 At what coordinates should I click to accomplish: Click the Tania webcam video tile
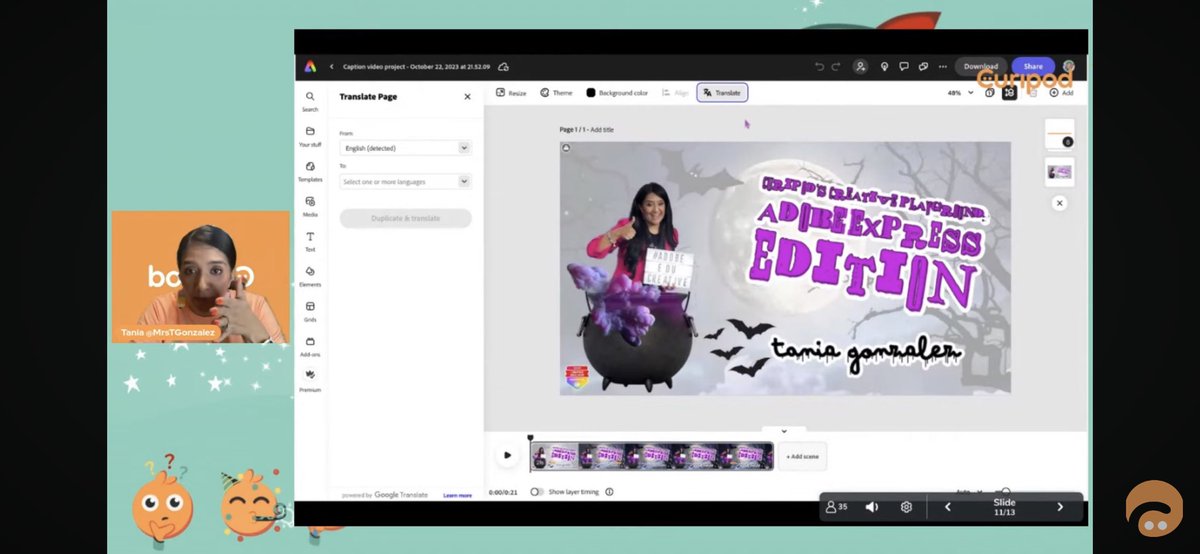(x=200, y=277)
